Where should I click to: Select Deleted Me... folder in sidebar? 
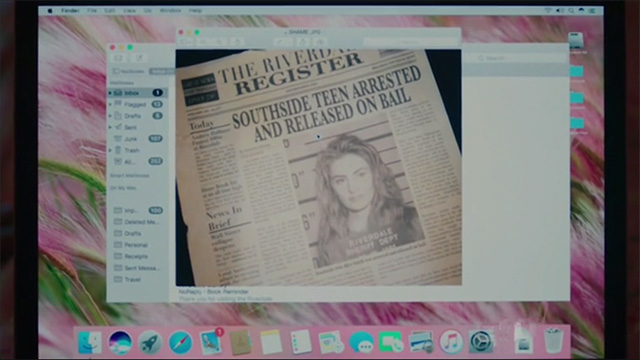pos(138,222)
